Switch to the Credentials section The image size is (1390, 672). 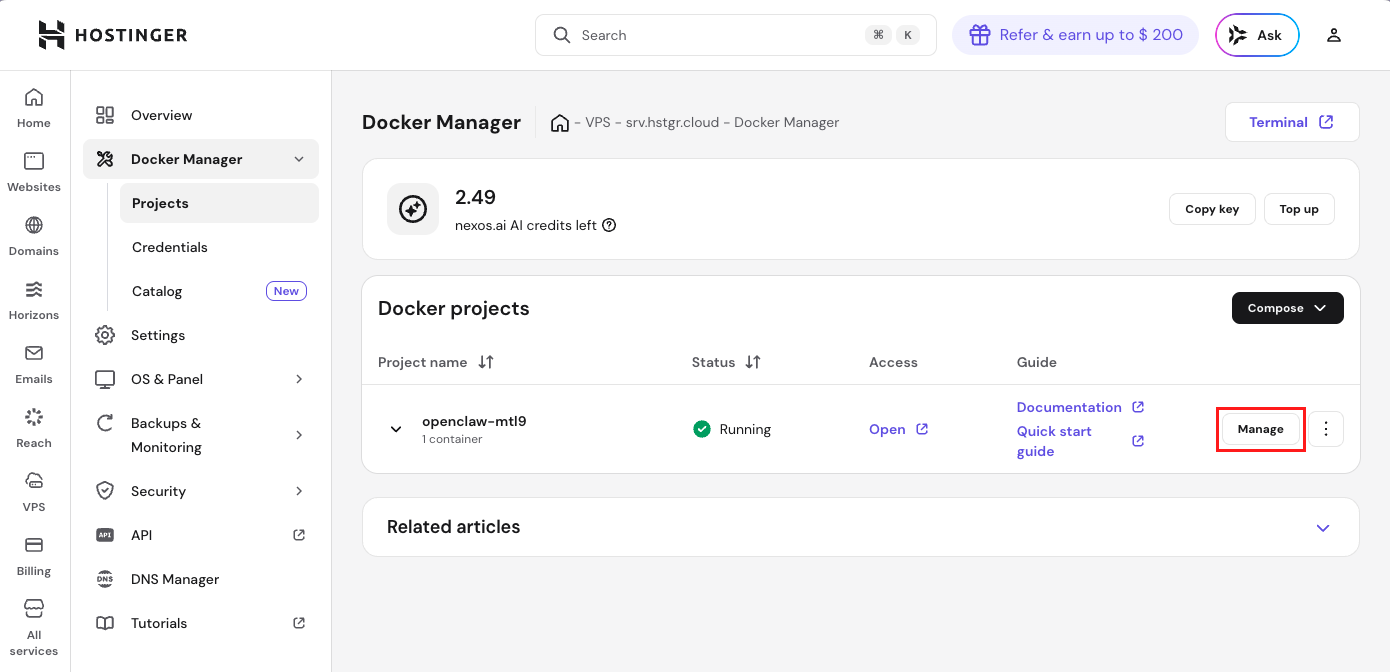coord(169,247)
